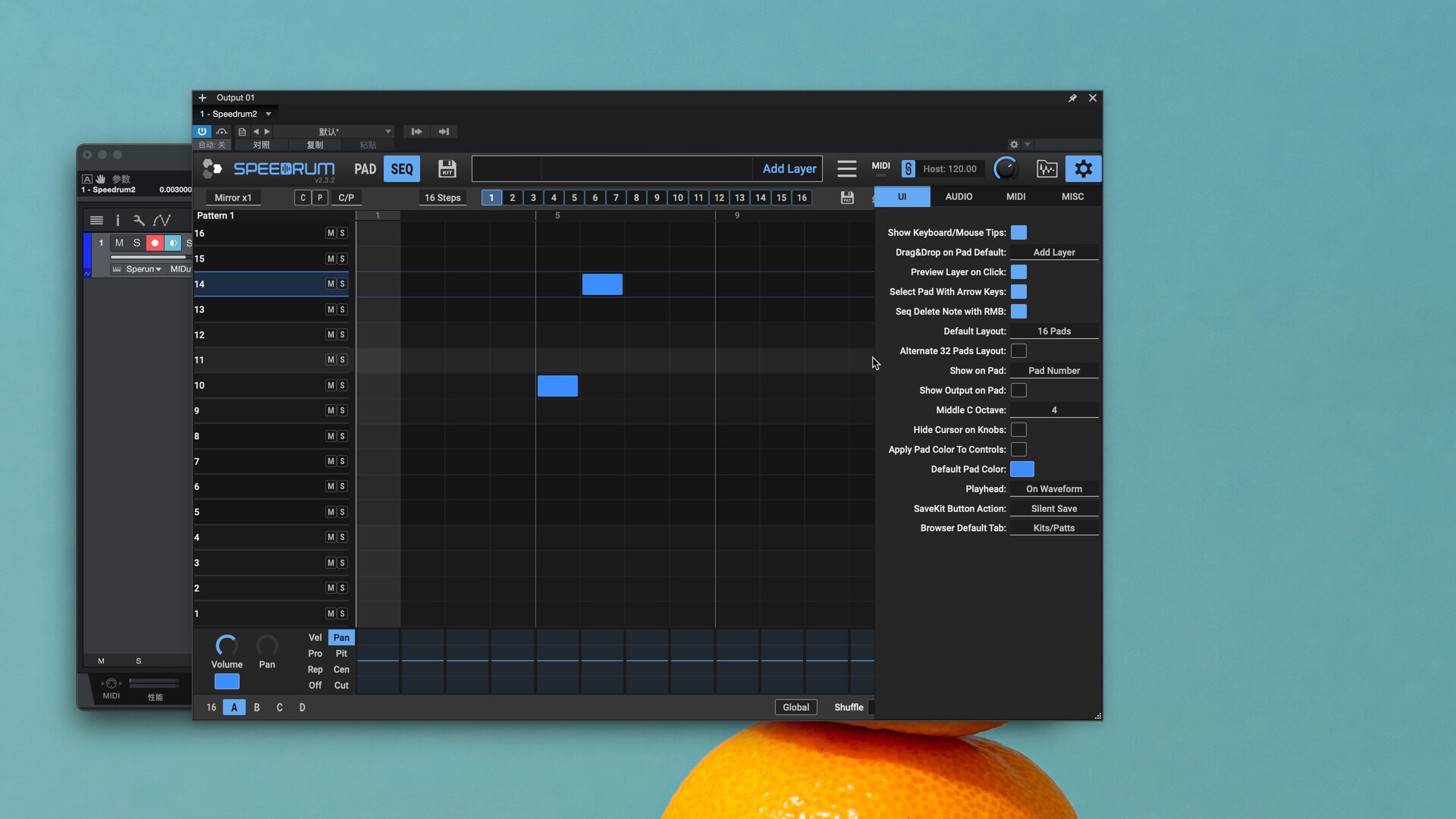This screenshot has width=1456, height=819.
Task: Select pattern slot 8
Action: pyautogui.click(x=636, y=197)
